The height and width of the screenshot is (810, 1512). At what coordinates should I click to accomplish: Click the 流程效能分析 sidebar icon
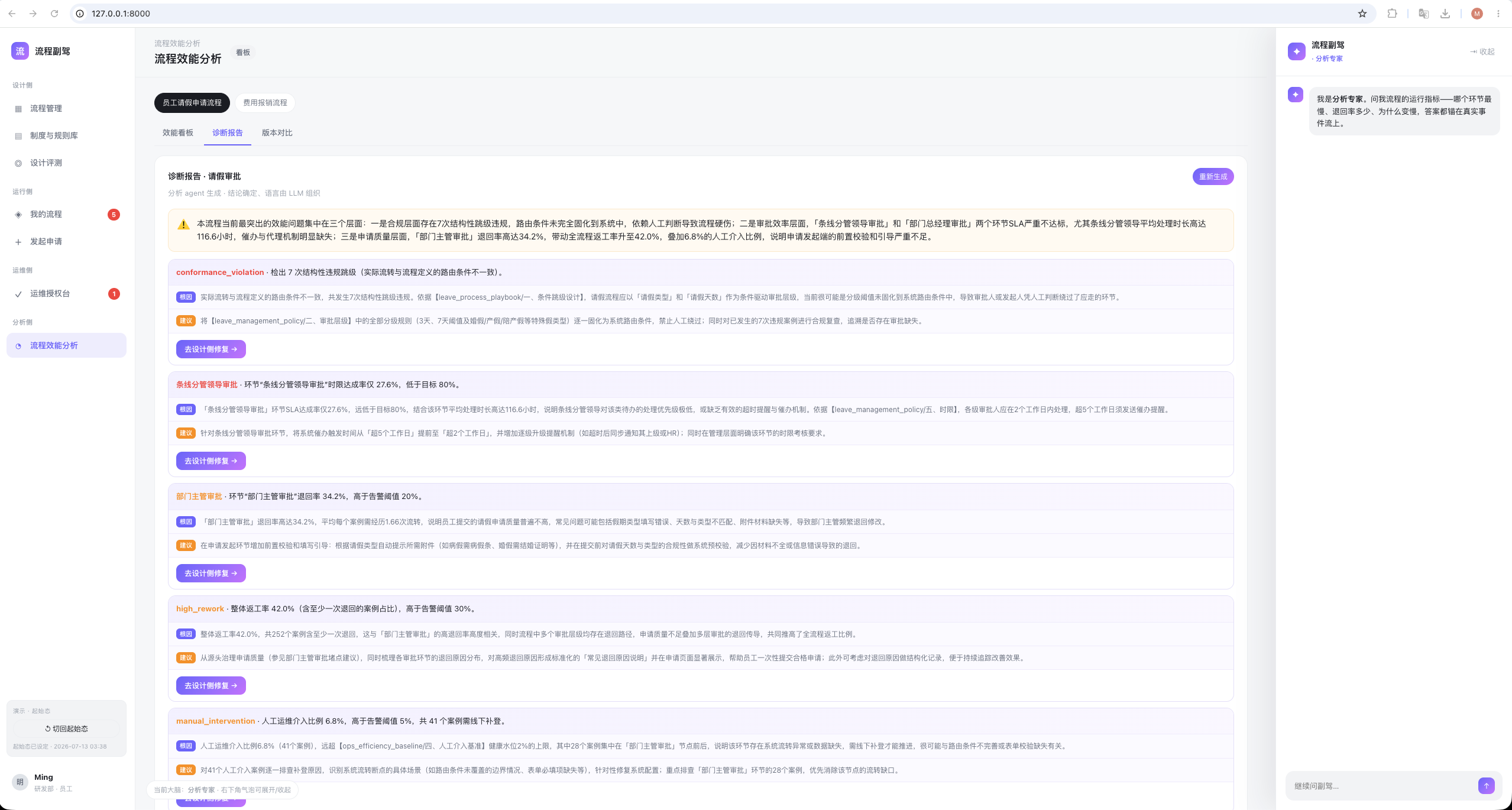(18, 346)
